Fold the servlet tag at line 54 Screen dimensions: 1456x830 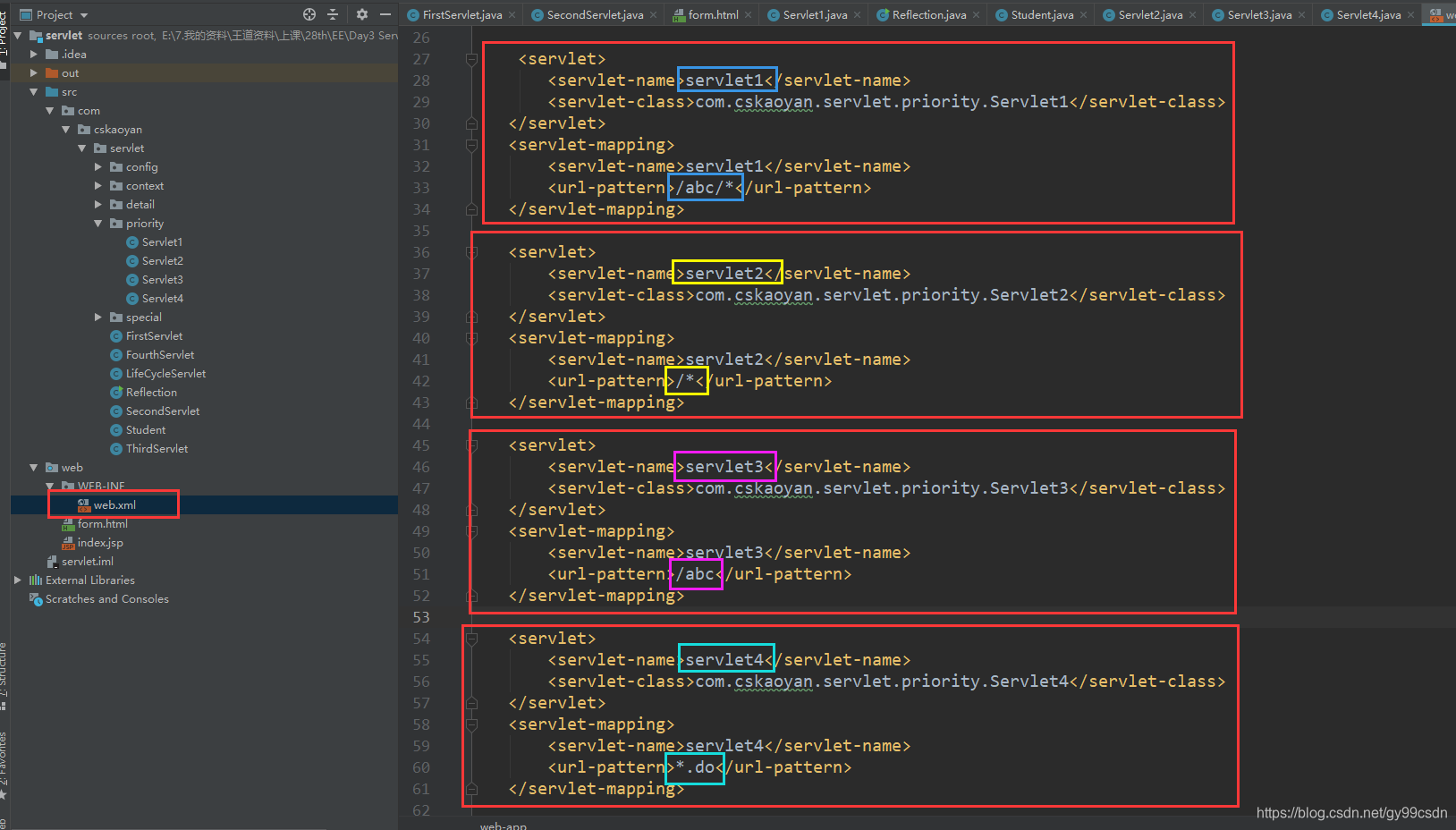pos(471,639)
